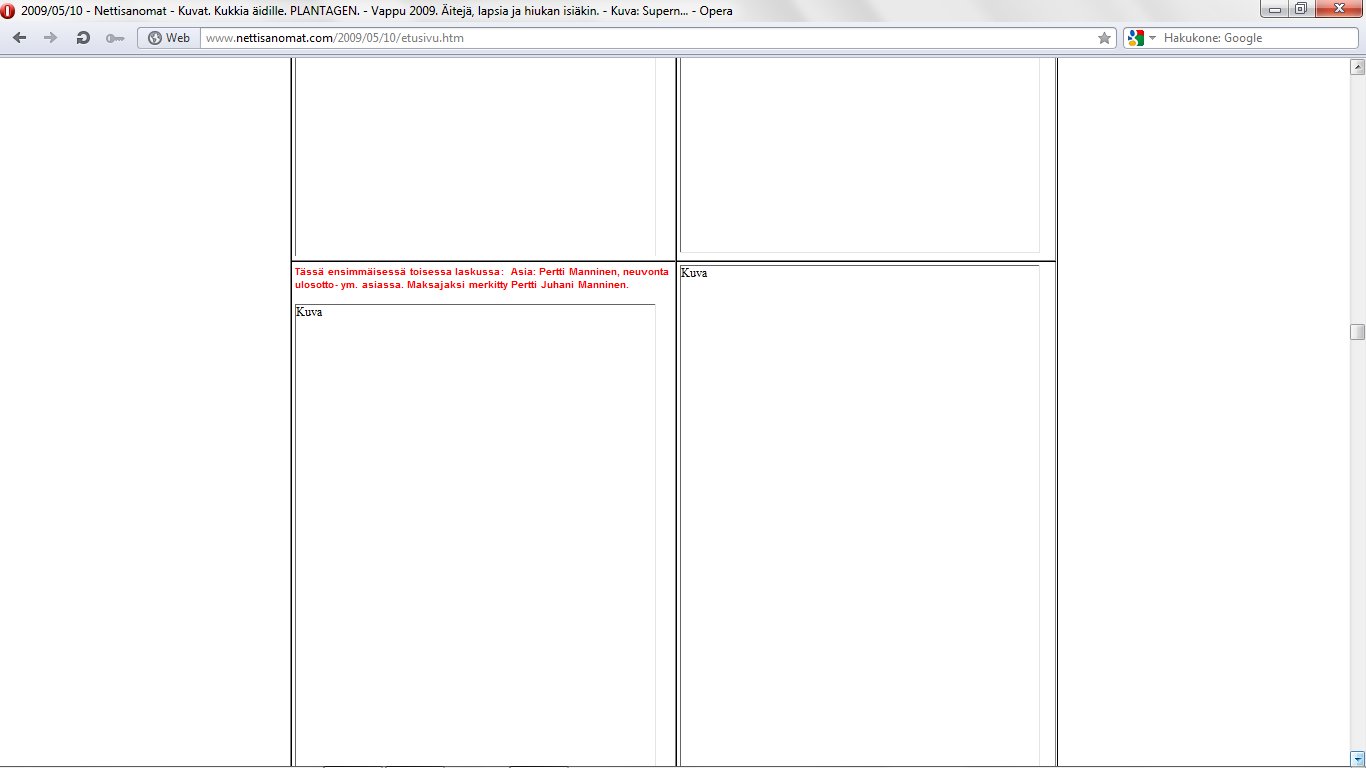Reload the current page
The height and width of the screenshot is (768, 1366).
(83, 38)
